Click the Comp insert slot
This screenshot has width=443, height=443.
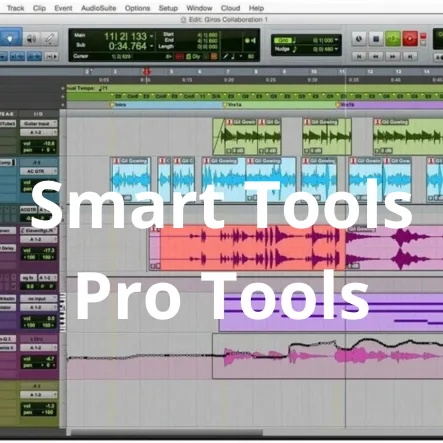(x=7, y=163)
